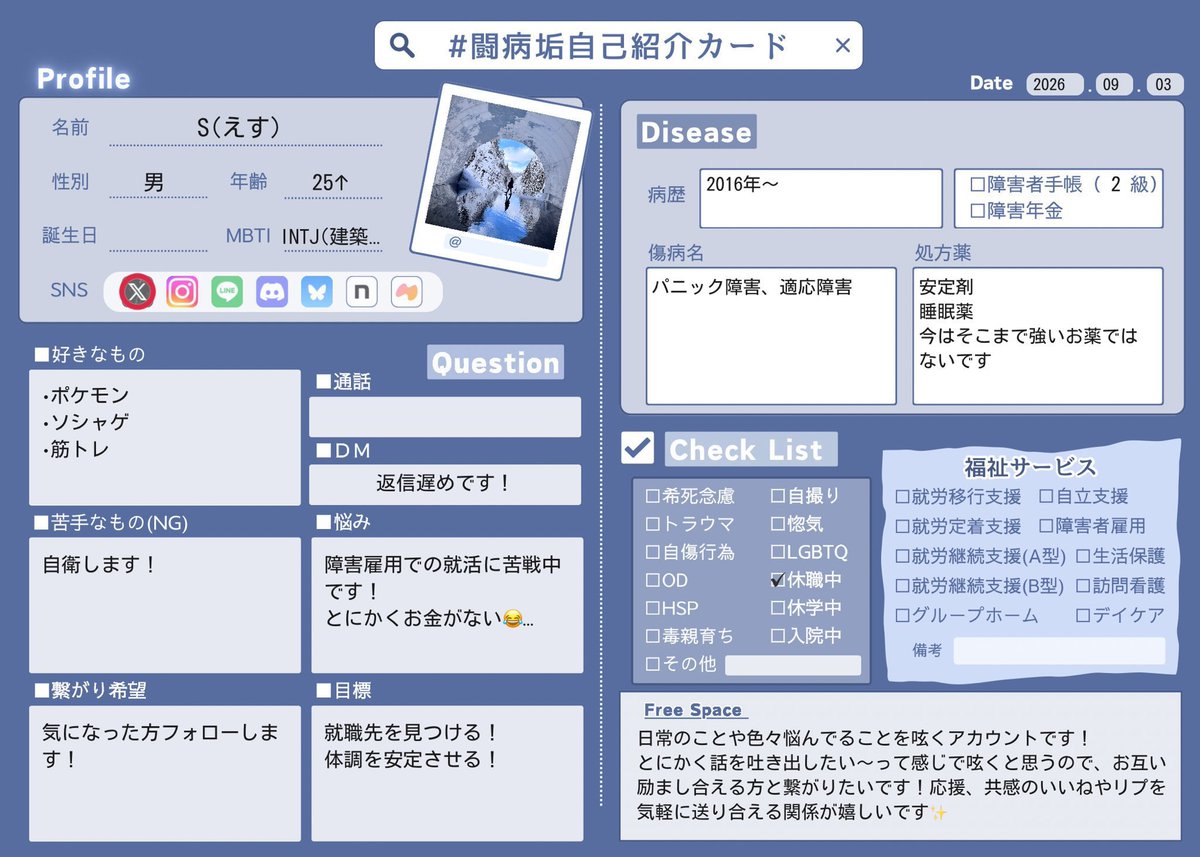Click the 名前 field showing S(えす)
Screen dimensions: 1200x857
245,128
